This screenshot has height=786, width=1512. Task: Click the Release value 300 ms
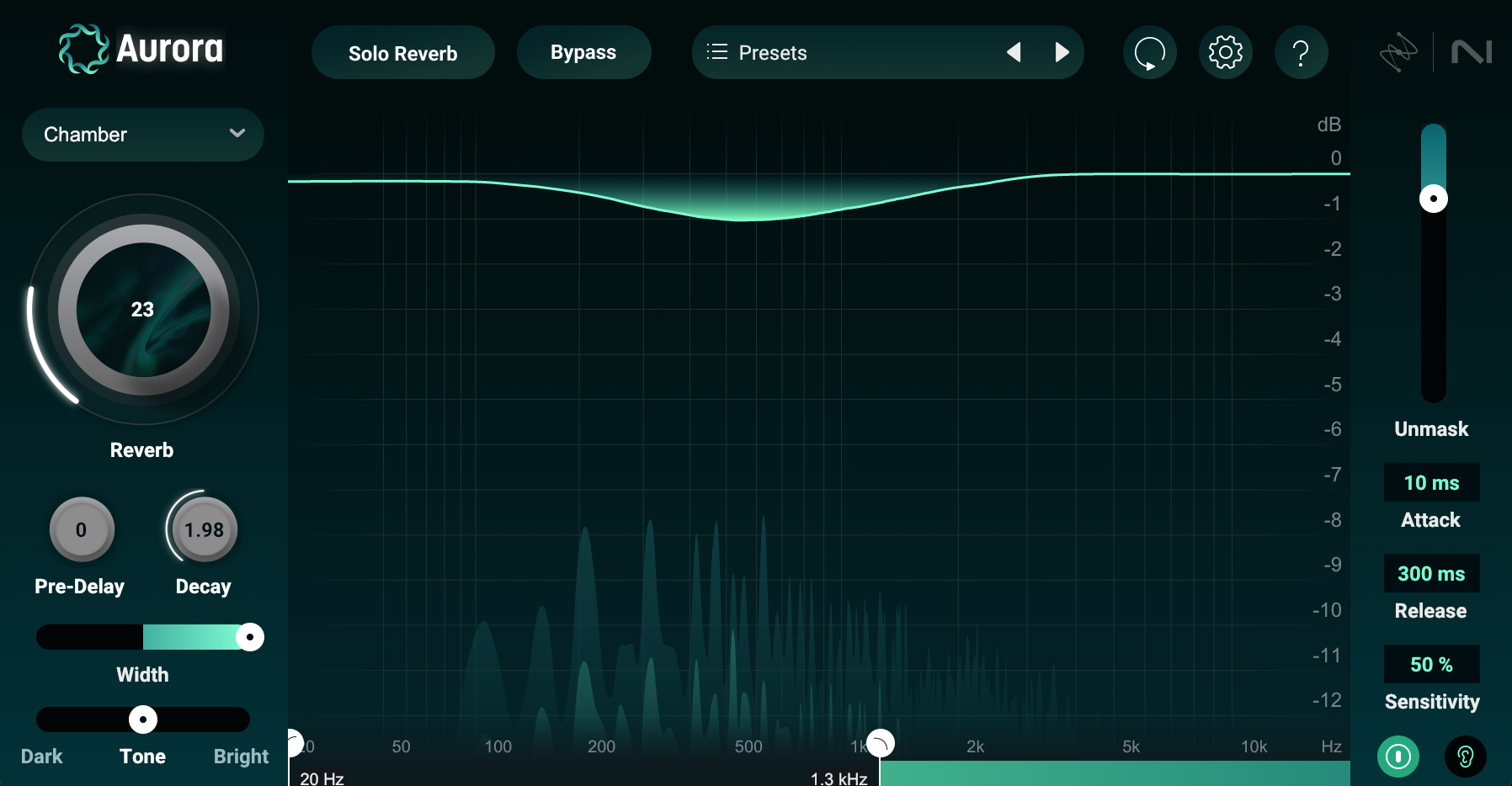(x=1431, y=574)
